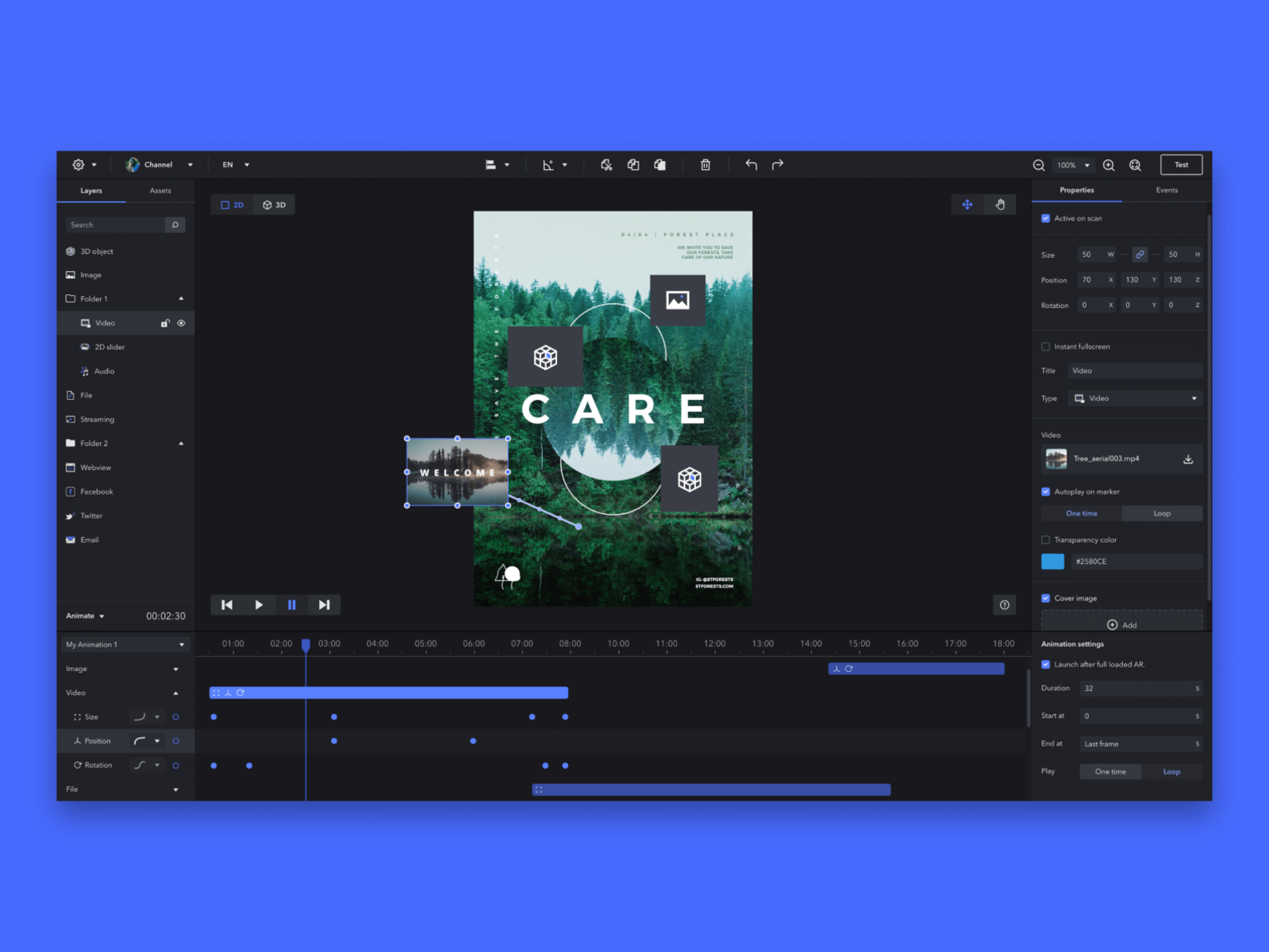
Task: Pause the animation
Action: point(291,605)
